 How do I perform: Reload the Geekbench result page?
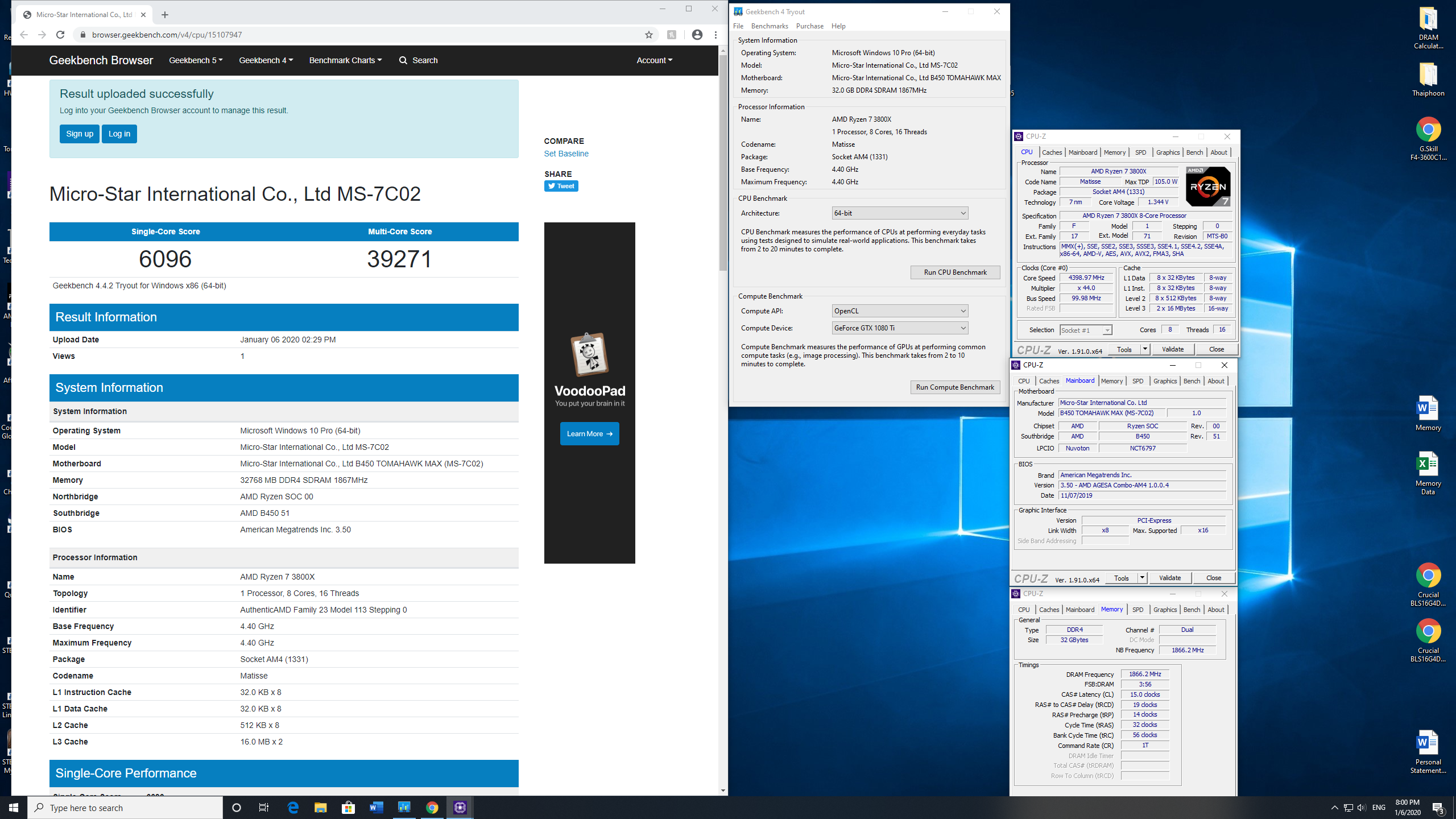click(60, 35)
